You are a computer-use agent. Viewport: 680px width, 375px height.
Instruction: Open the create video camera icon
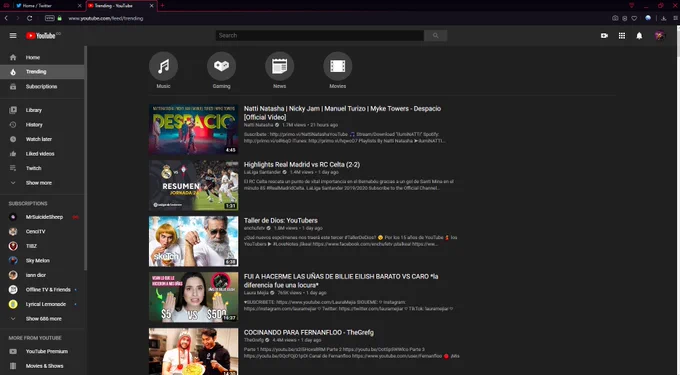[604, 36]
